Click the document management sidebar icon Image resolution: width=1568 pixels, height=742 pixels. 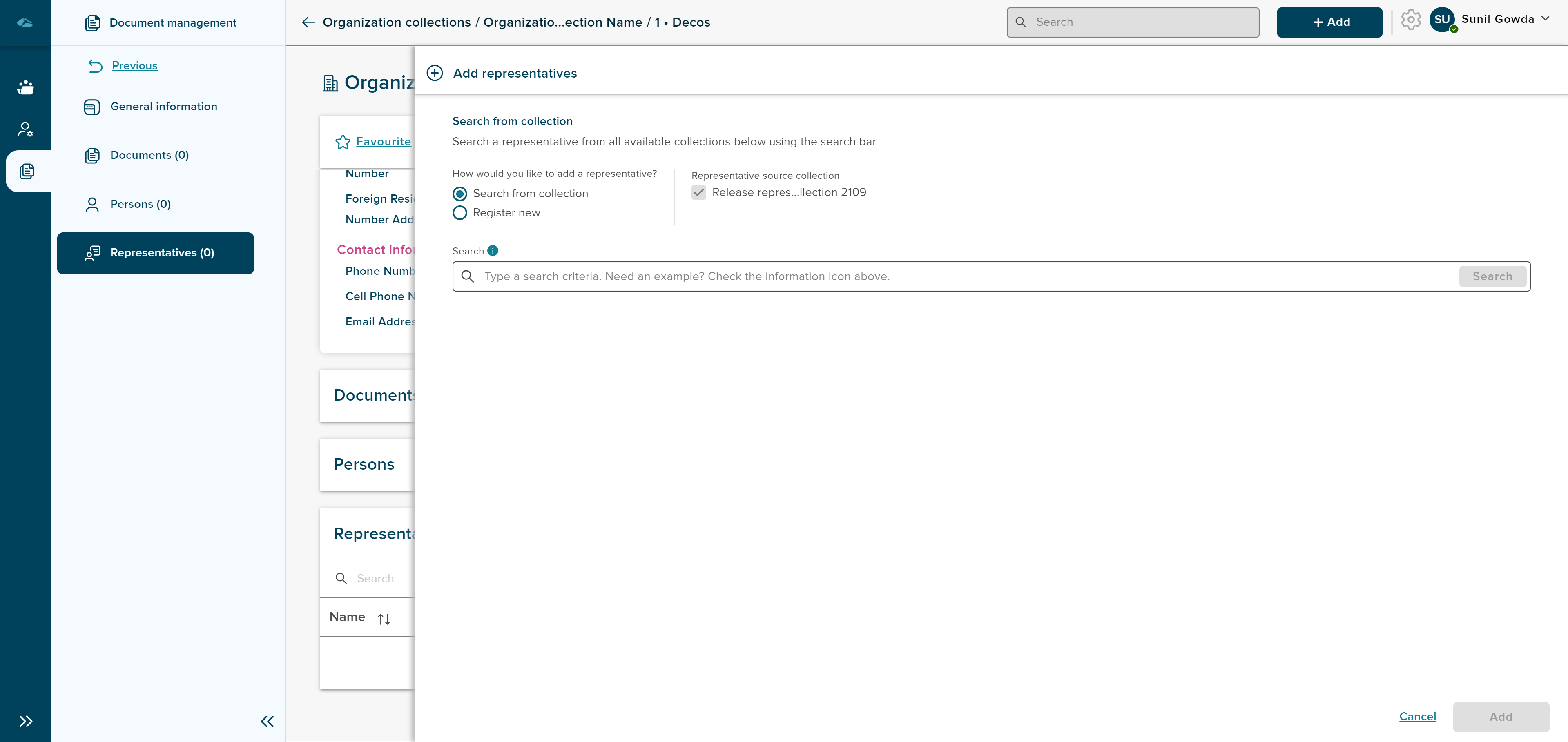coord(27,172)
